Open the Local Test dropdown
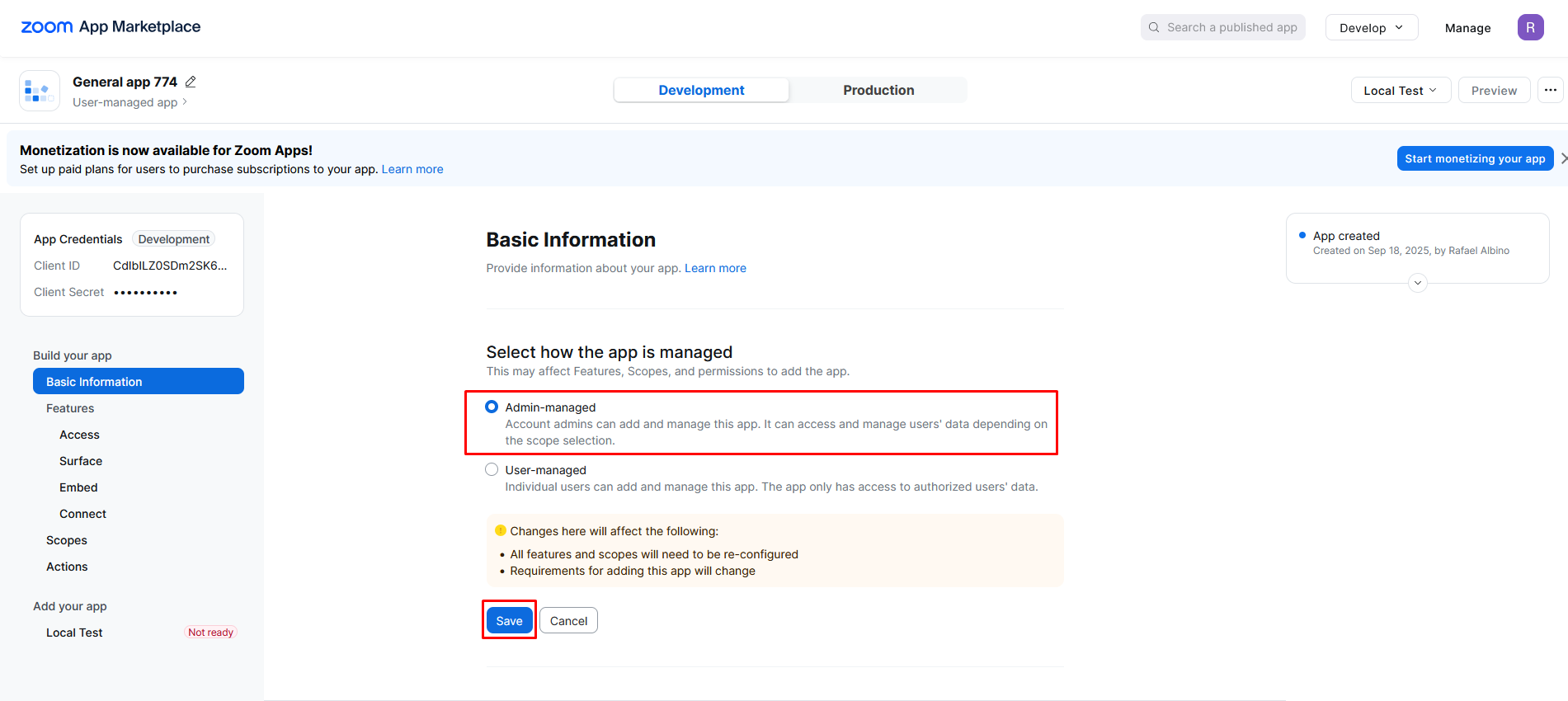The height and width of the screenshot is (701, 1568). coord(1400,90)
